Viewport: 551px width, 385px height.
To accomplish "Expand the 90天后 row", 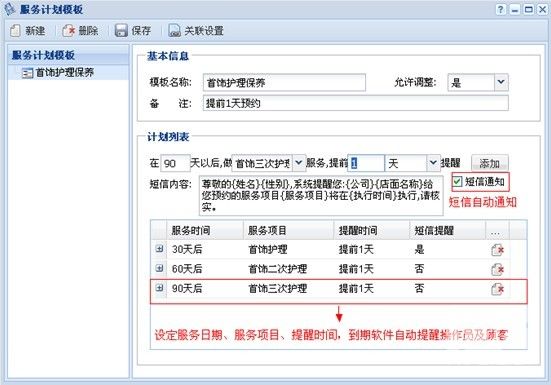I will (159, 288).
